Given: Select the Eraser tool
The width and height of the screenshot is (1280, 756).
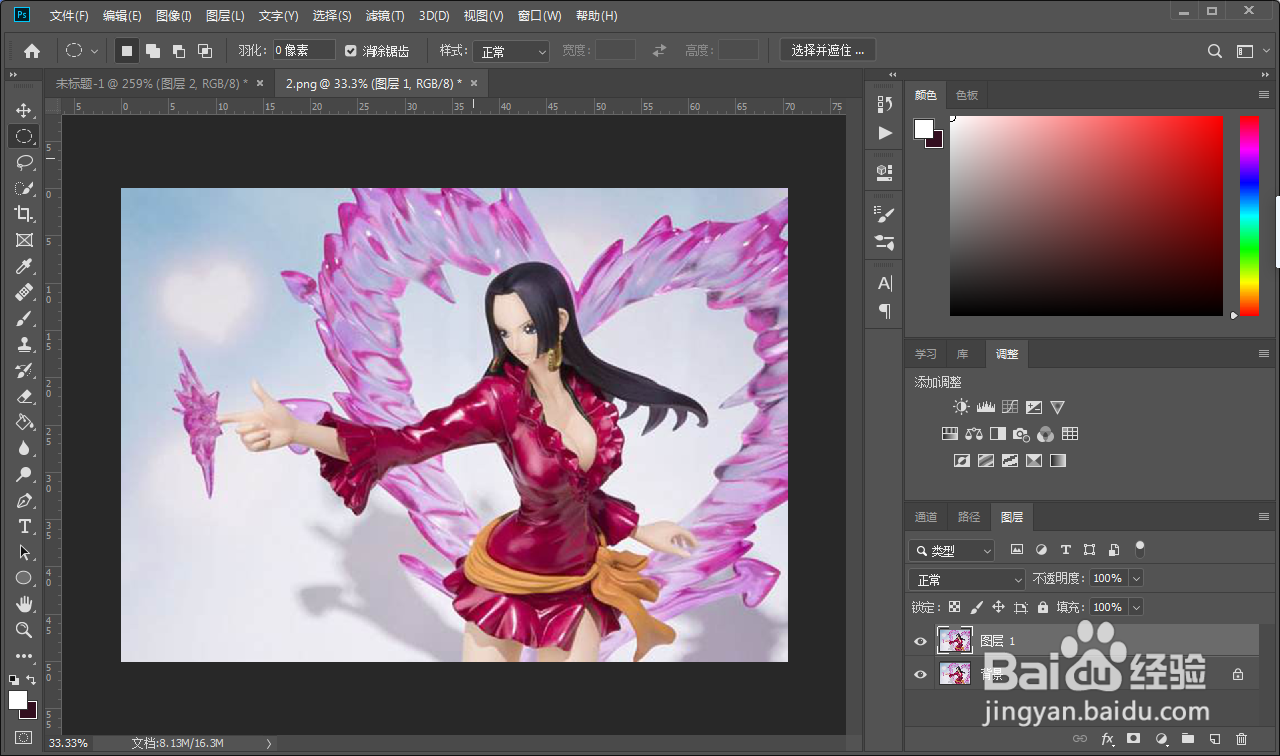Looking at the screenshot, I should pyautogui.click(x=24, y=396).
